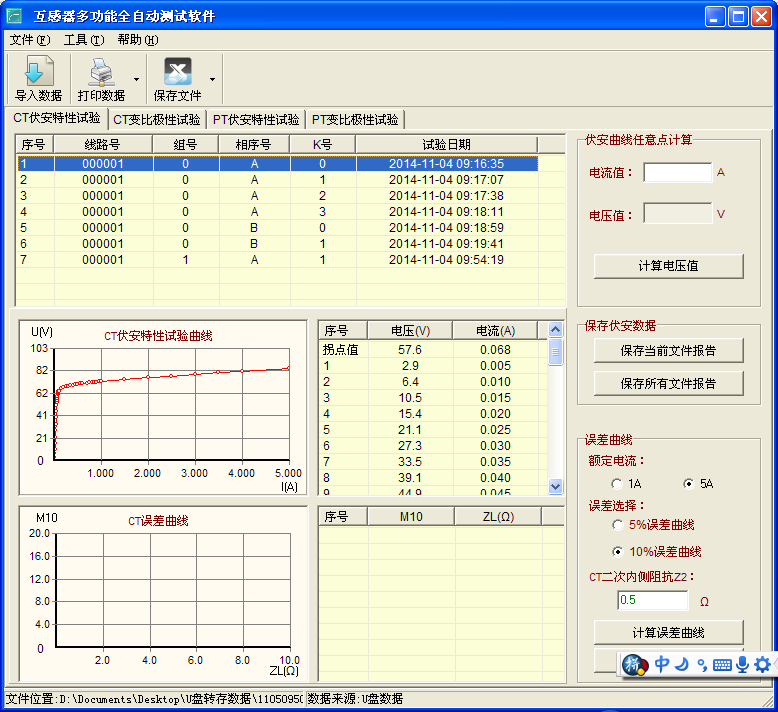Select record row 3 dated 09:17:38
The image size is (778, 712).
(278, 195)
